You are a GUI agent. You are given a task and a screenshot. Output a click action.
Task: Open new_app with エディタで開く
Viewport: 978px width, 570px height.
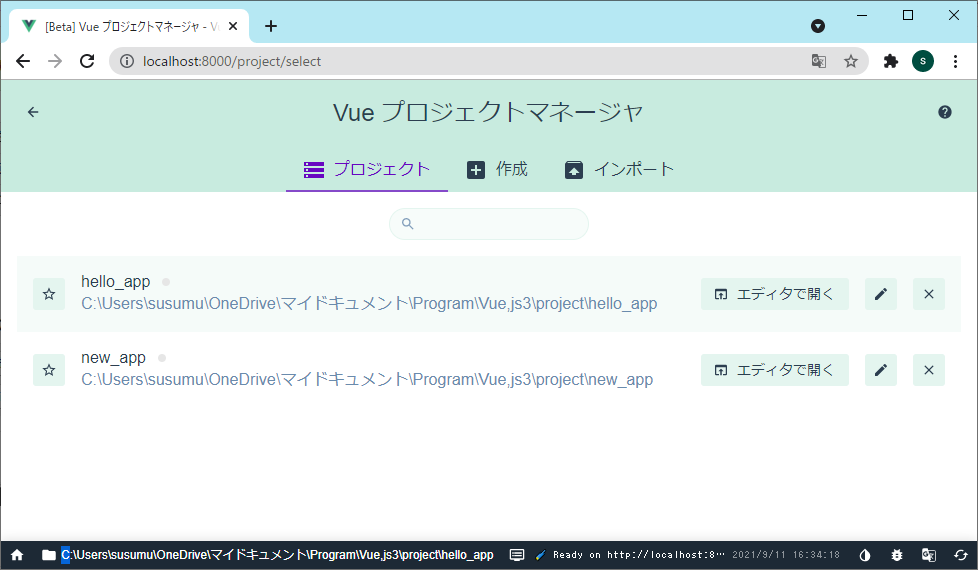tap(775, 370)
